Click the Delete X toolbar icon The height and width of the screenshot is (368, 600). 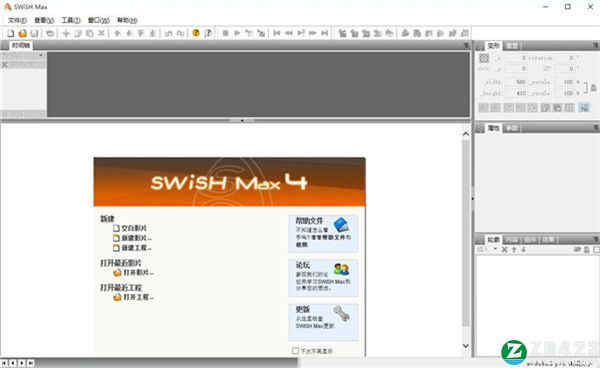tap(101, 34)
